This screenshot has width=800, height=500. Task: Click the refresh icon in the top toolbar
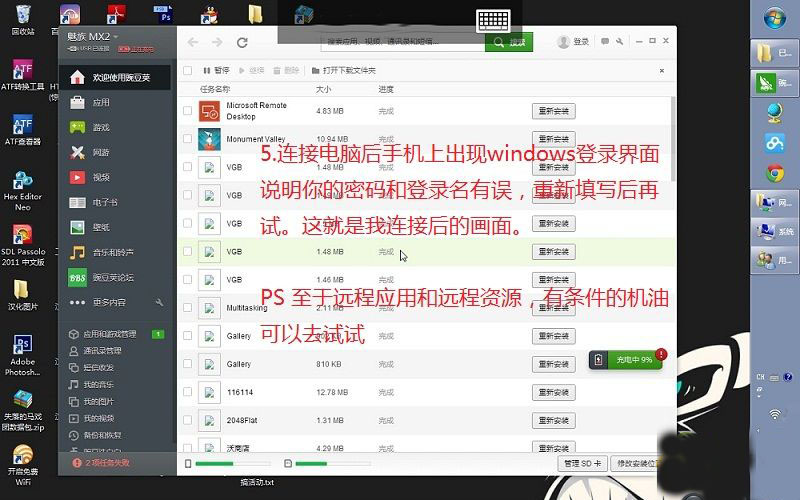tap(242, 42)
